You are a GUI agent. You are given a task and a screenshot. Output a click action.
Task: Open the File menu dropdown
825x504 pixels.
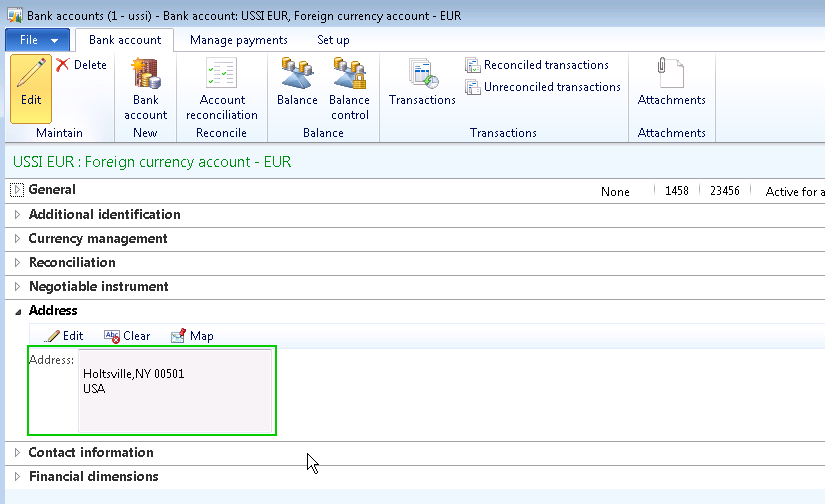coord(38,40)
